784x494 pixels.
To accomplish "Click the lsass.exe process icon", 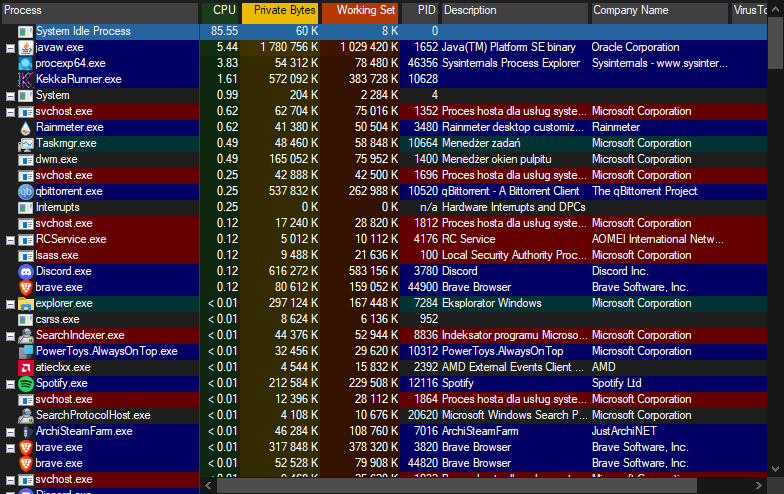I will pos(26,256).
